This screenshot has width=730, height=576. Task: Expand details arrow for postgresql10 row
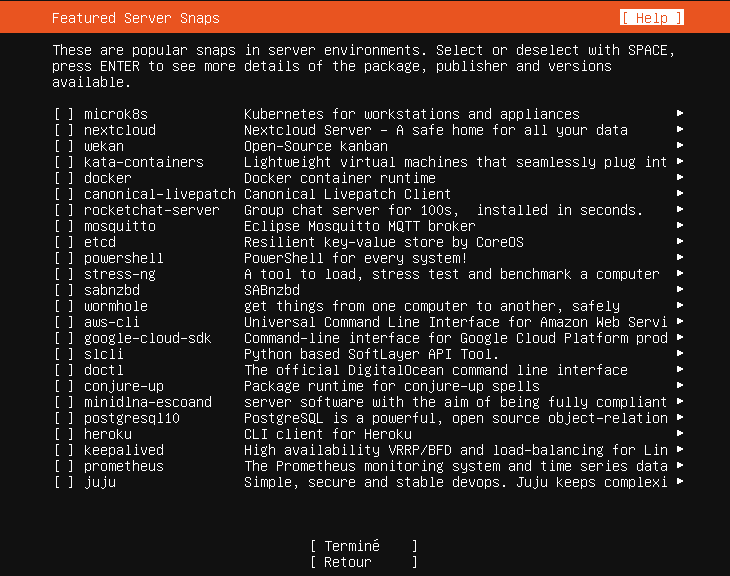[x=680, y=417]
